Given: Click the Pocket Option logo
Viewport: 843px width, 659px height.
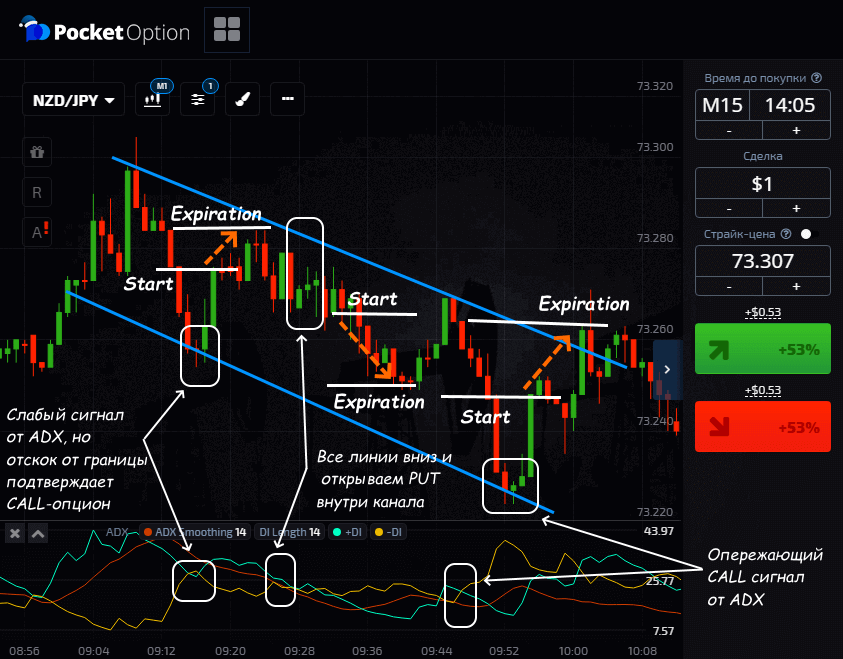Looking at the screenshot, I should pyautogui.click(x=106, y=32).
